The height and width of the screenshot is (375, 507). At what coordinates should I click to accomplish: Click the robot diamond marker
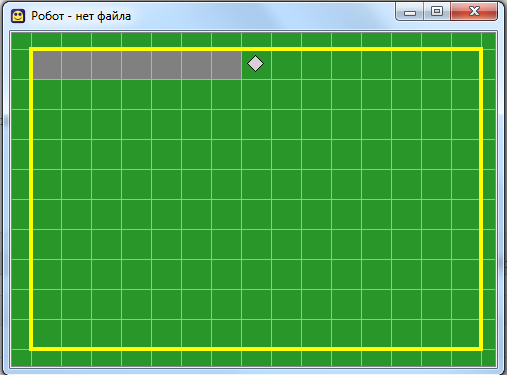[255, 64]
